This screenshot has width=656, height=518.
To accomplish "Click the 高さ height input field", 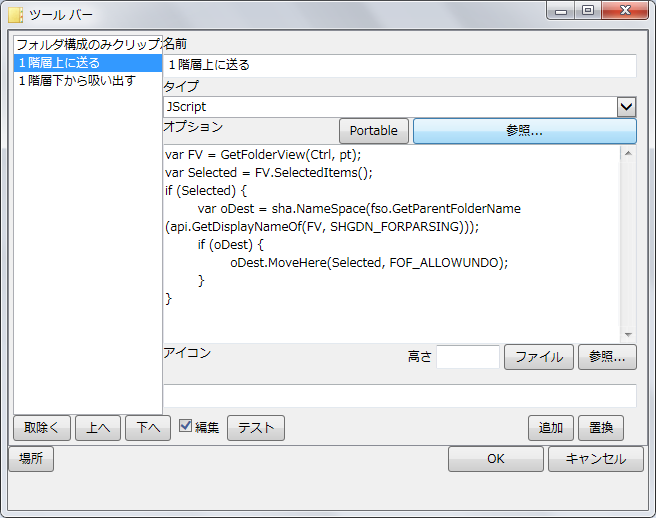I will [468, 357].
